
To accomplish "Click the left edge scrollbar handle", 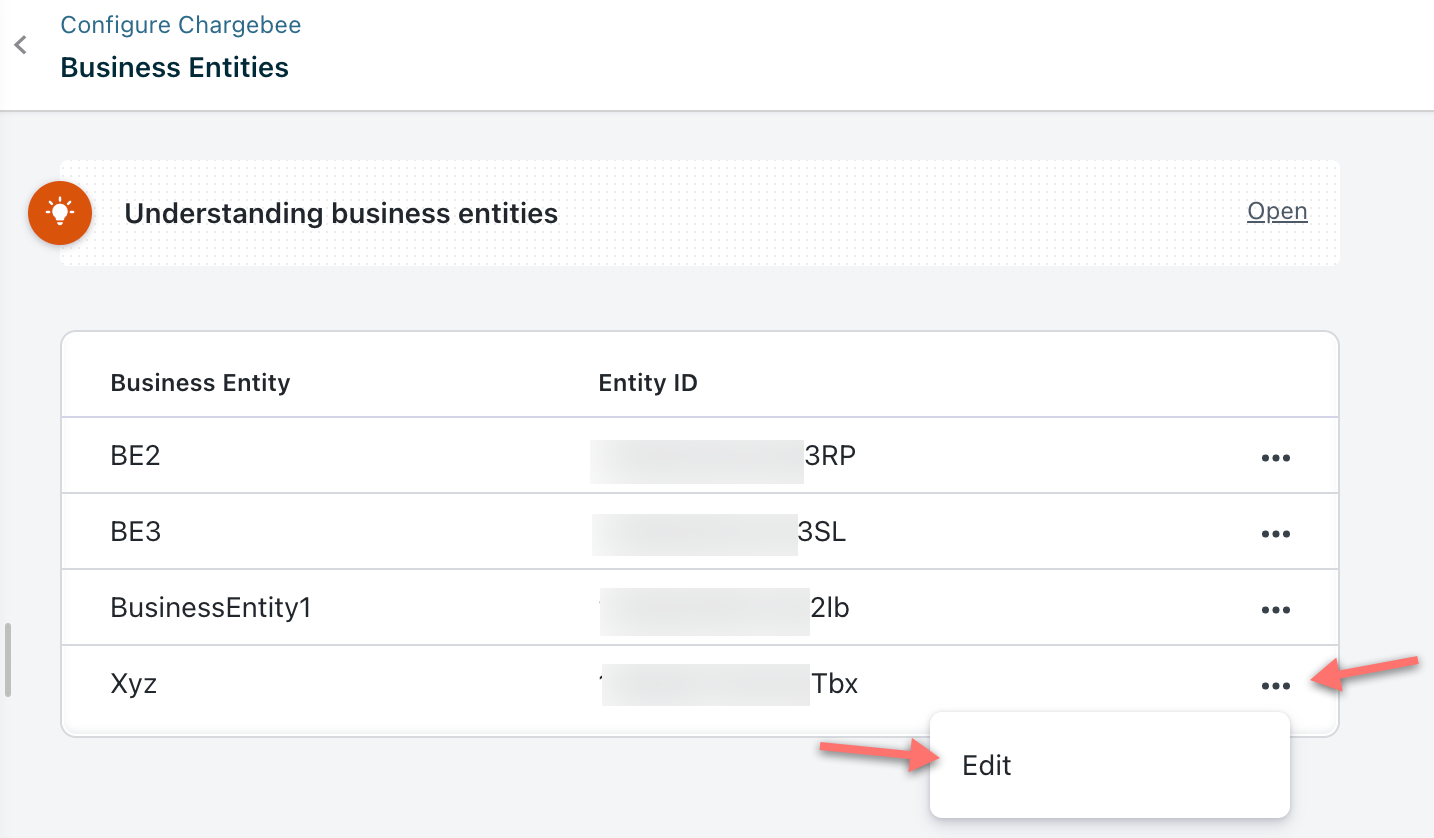I will (x=8, y=660).
